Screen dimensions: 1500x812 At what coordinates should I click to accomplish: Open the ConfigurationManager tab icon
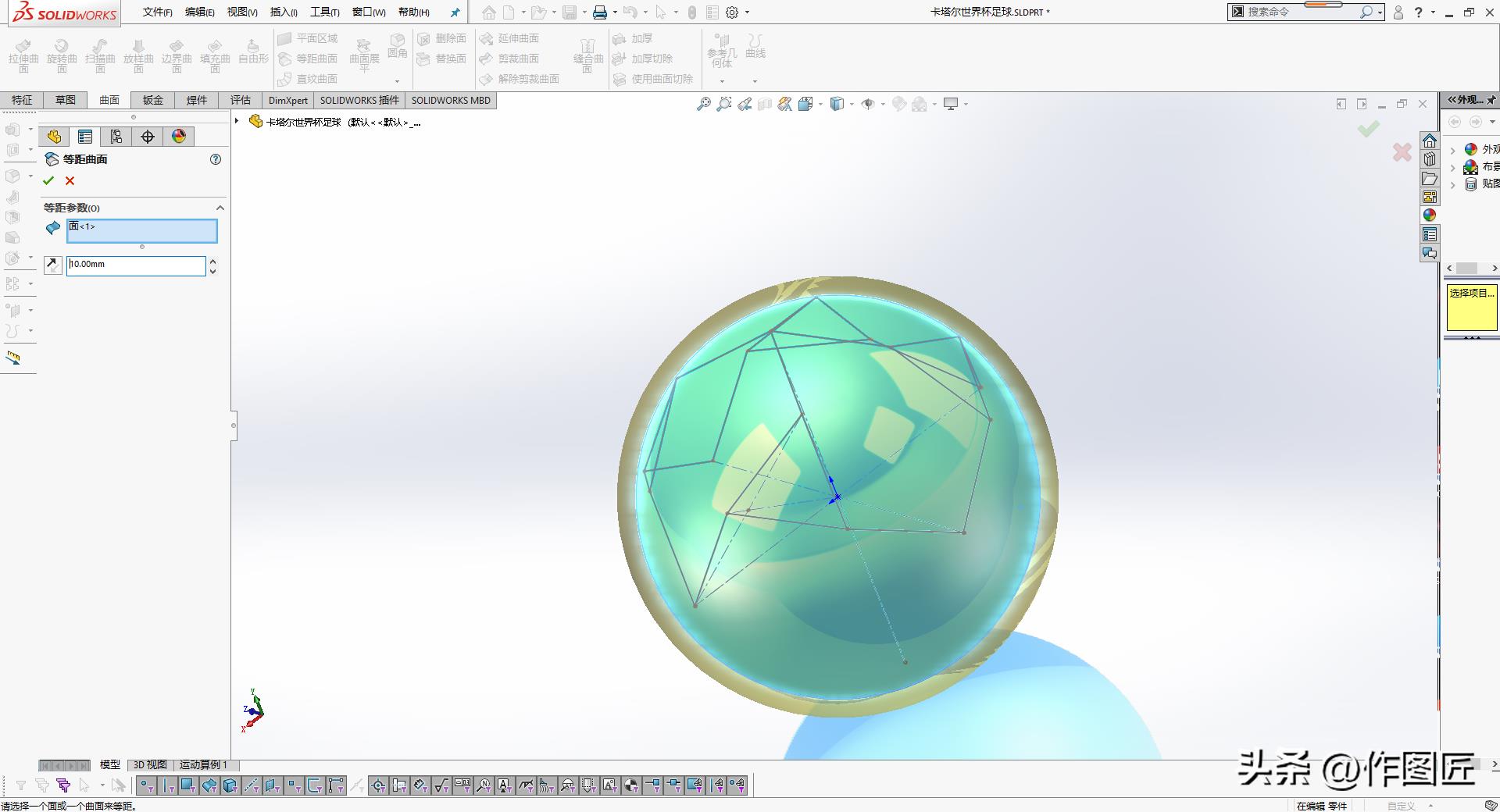tap(116, 137)
